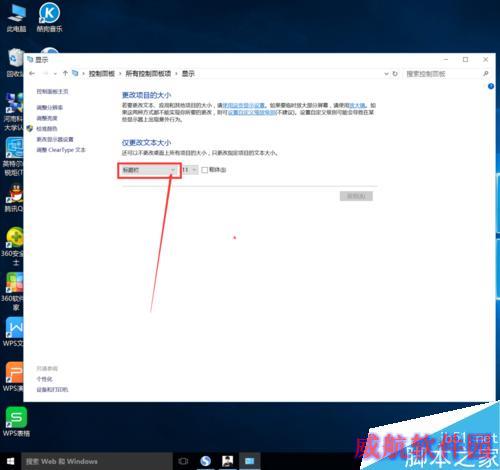This screenshot has height=470, width=500.
Task: Click the forward arrow in Display window
Action: click(45, 73)
